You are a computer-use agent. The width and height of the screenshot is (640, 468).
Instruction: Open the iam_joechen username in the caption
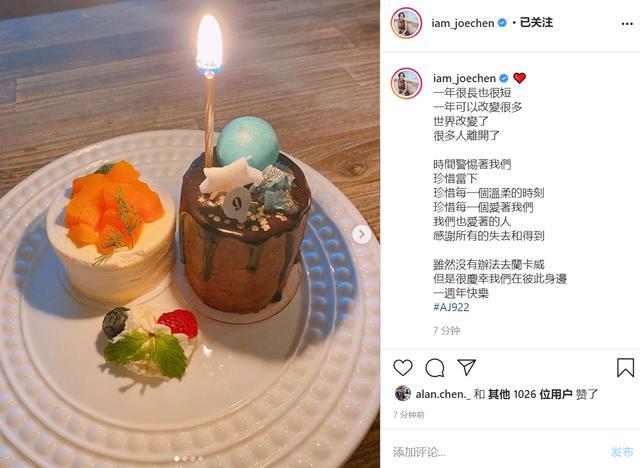pyautogui.click(x=464, y=78)
